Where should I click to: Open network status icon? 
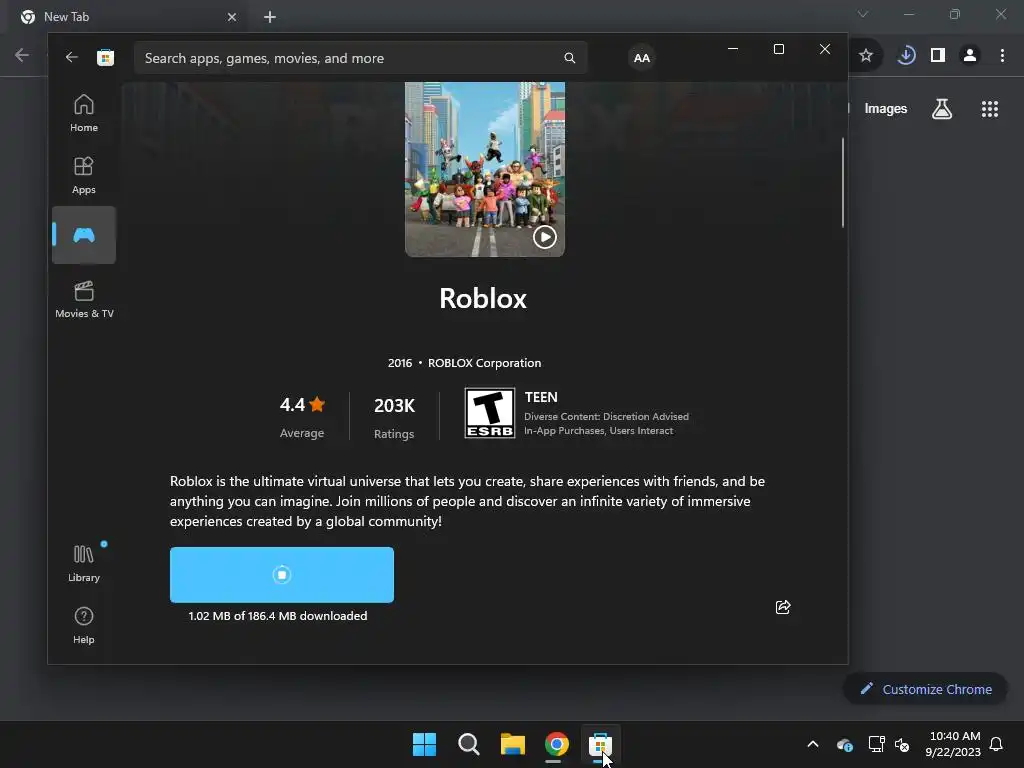[876, 744]
